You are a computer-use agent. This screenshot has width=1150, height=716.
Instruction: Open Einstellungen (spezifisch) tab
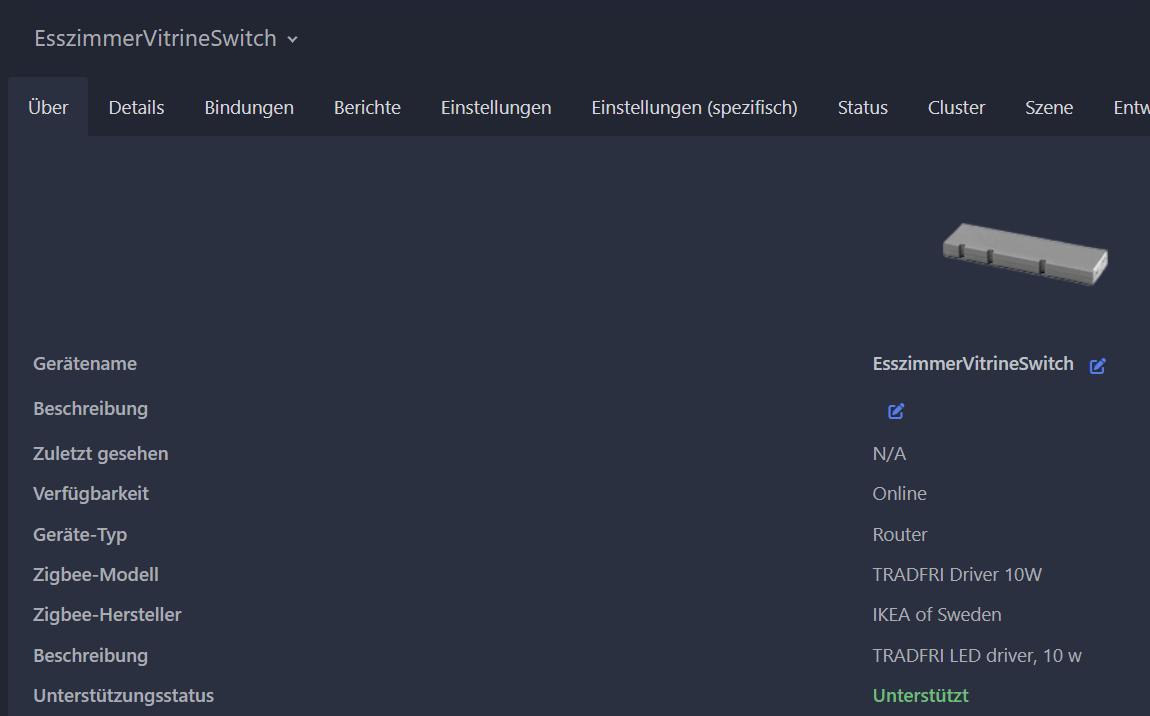tap(695, 107)
